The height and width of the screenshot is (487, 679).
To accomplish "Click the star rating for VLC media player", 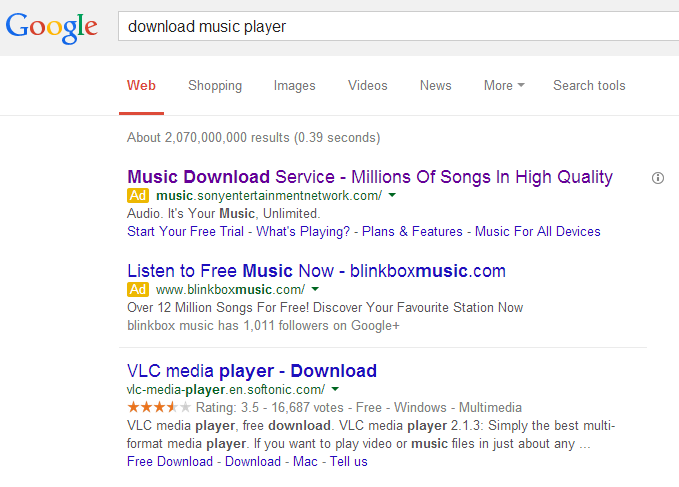I will pos(158,407).
